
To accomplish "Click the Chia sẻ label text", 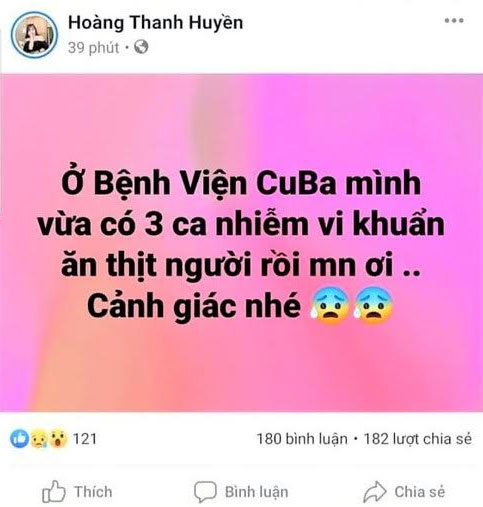I will (x=420, y=492).
